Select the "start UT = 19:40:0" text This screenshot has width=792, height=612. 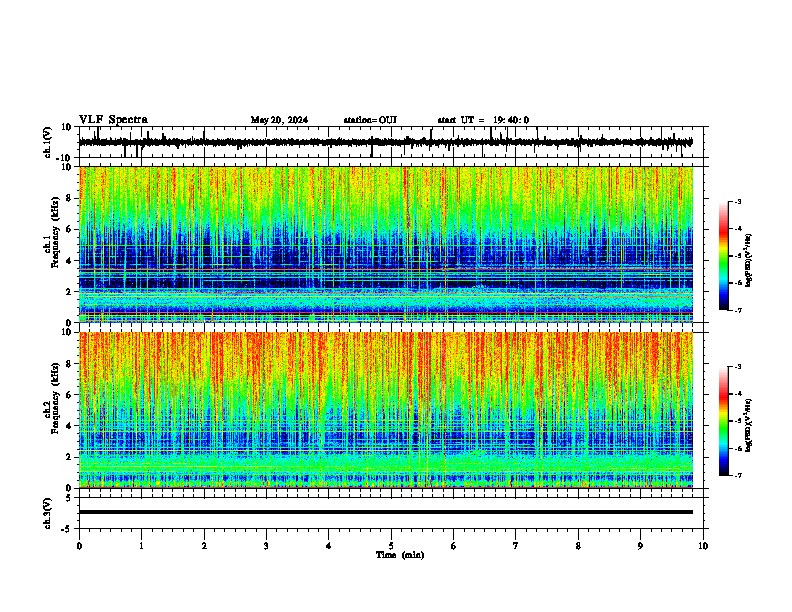(x=483, y=120)
